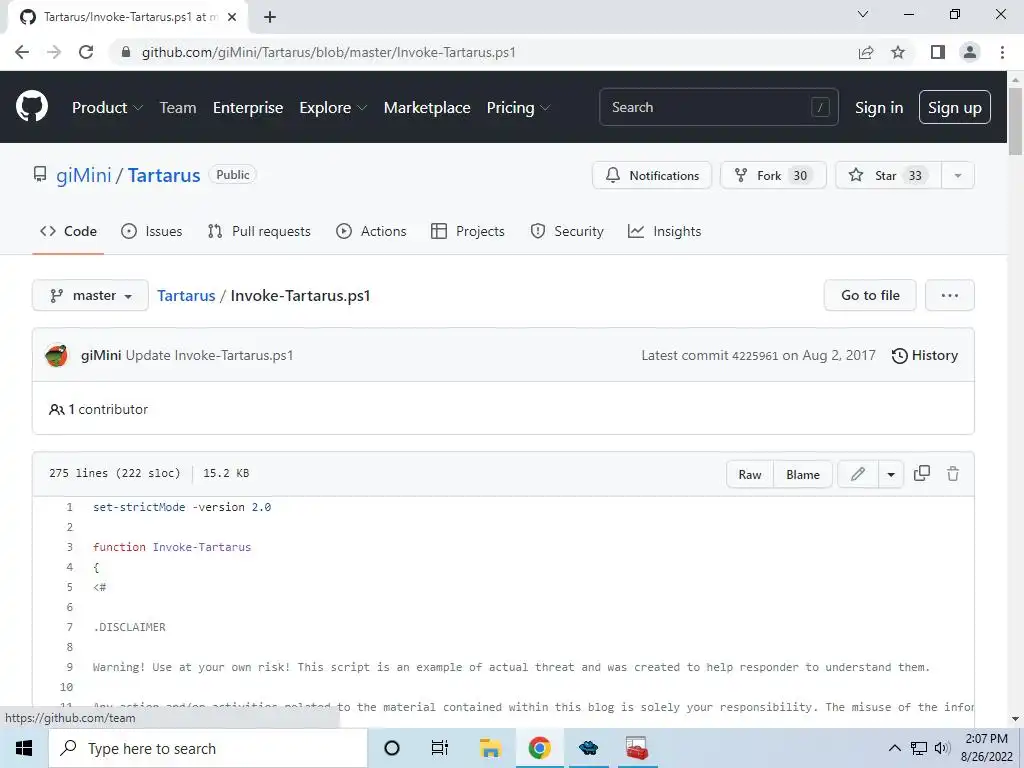Star the repository
Image resolution: width=1024 pixels, height=768 pixels.
point(888,175)
